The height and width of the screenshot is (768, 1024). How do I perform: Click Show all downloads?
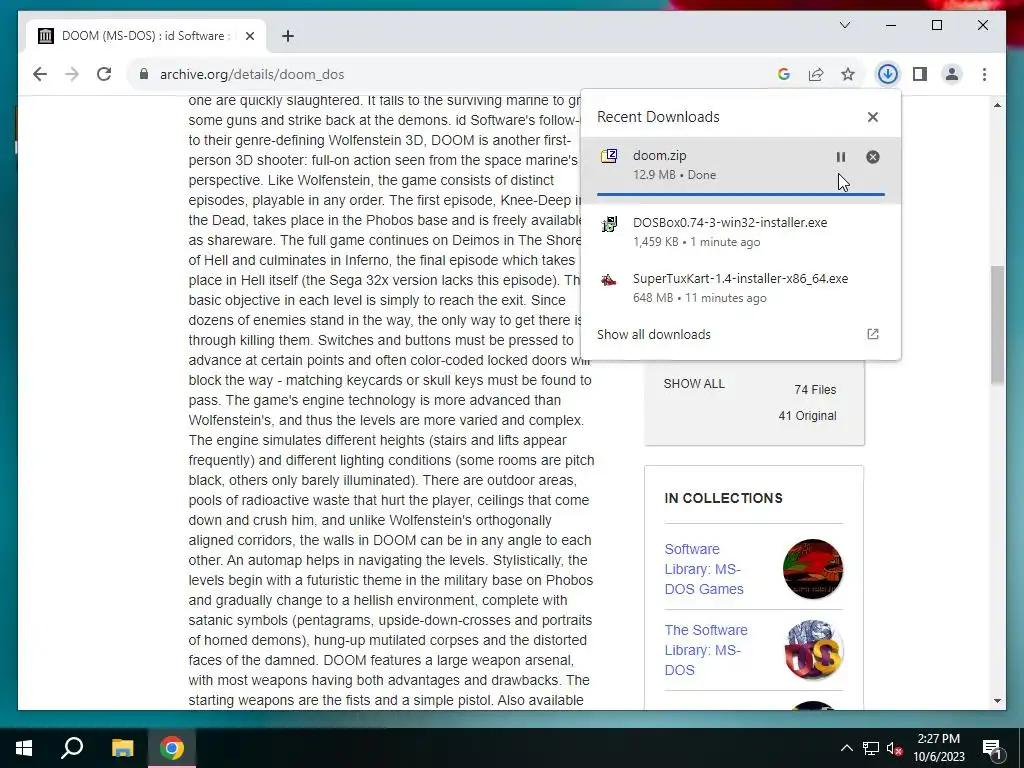coord(654,334)
